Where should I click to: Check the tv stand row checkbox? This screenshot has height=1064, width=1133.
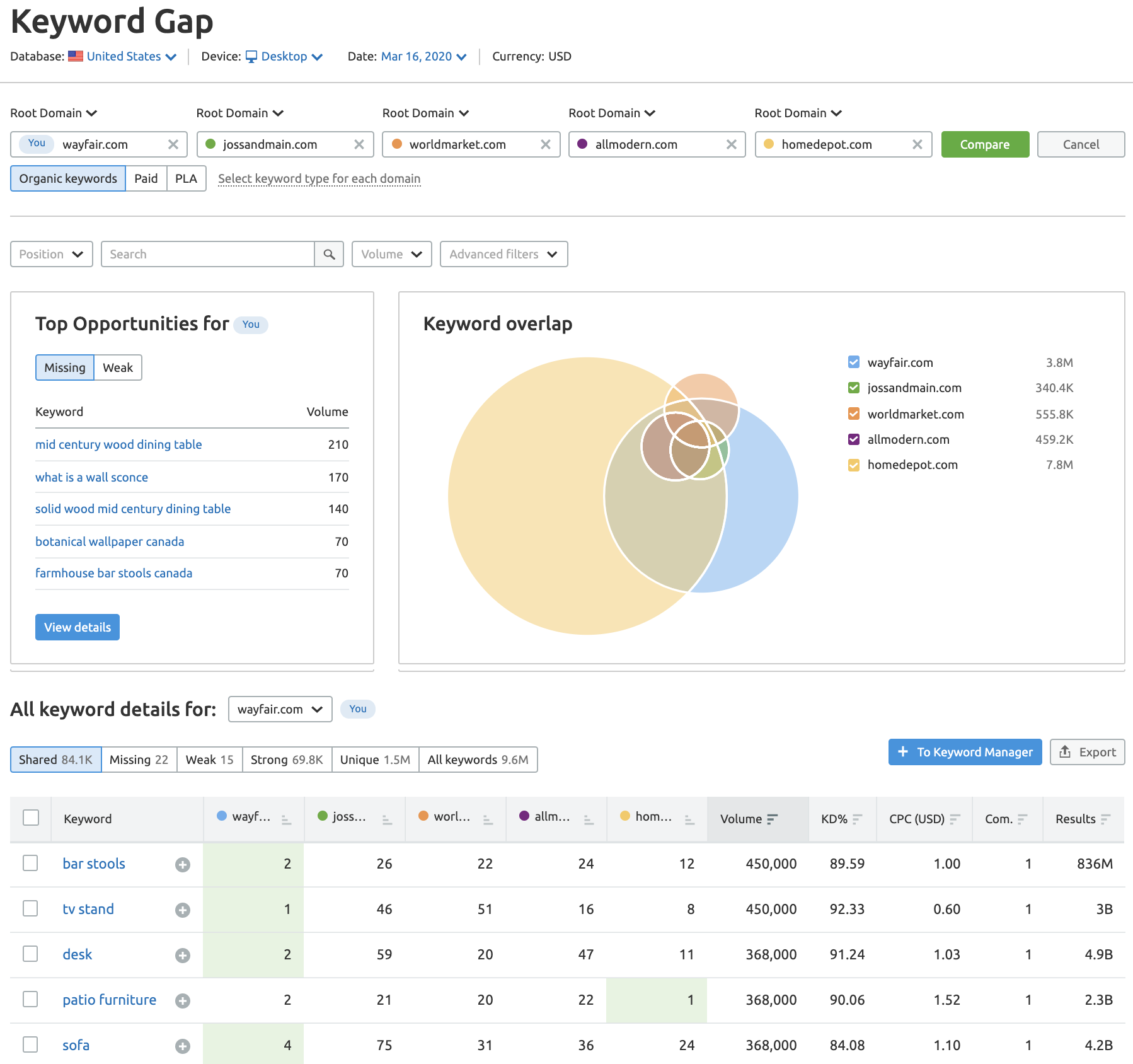click(30, 908)
